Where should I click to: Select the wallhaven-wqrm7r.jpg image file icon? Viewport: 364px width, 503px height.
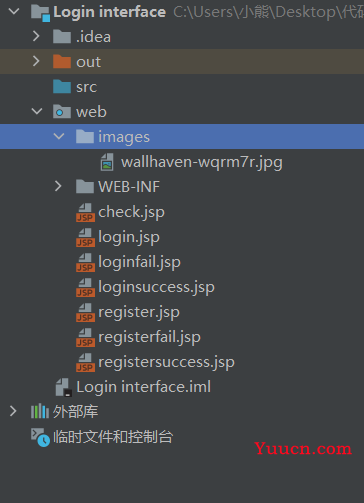[107, 162]
